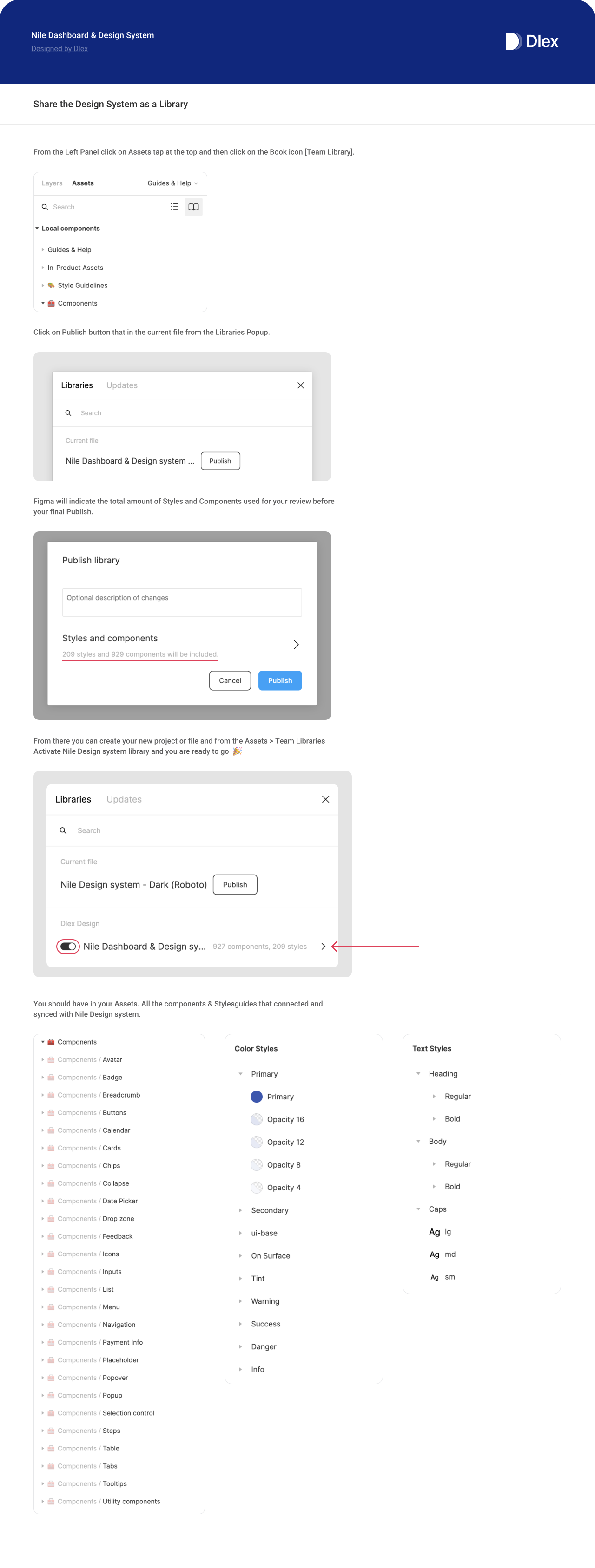Click the Style Guidelines palette icon

(51, 286)
